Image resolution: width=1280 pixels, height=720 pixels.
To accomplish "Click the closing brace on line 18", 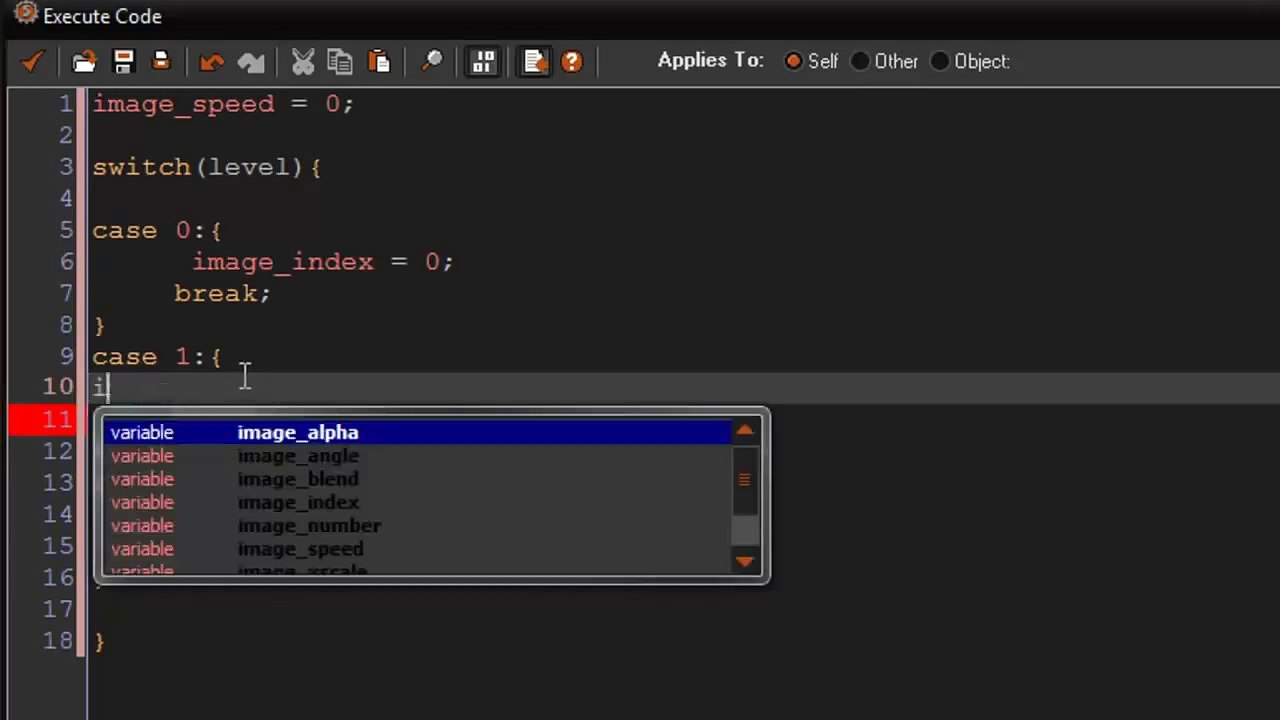I will [99, 642].
